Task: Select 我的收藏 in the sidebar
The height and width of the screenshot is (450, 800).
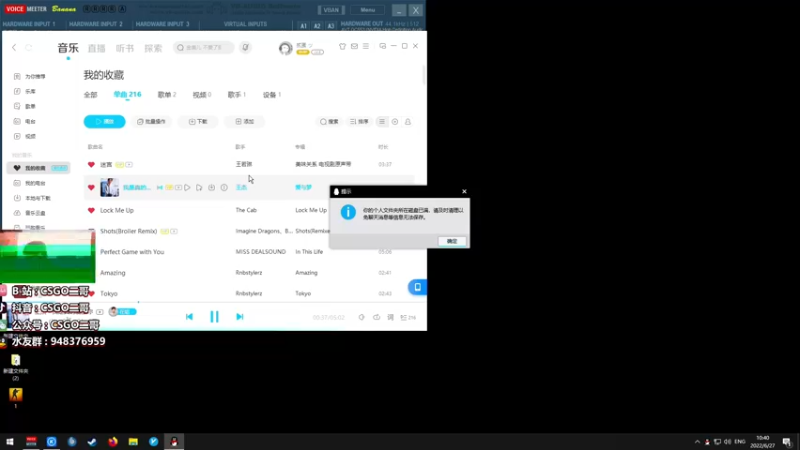Action: click(x=38, y=168)
